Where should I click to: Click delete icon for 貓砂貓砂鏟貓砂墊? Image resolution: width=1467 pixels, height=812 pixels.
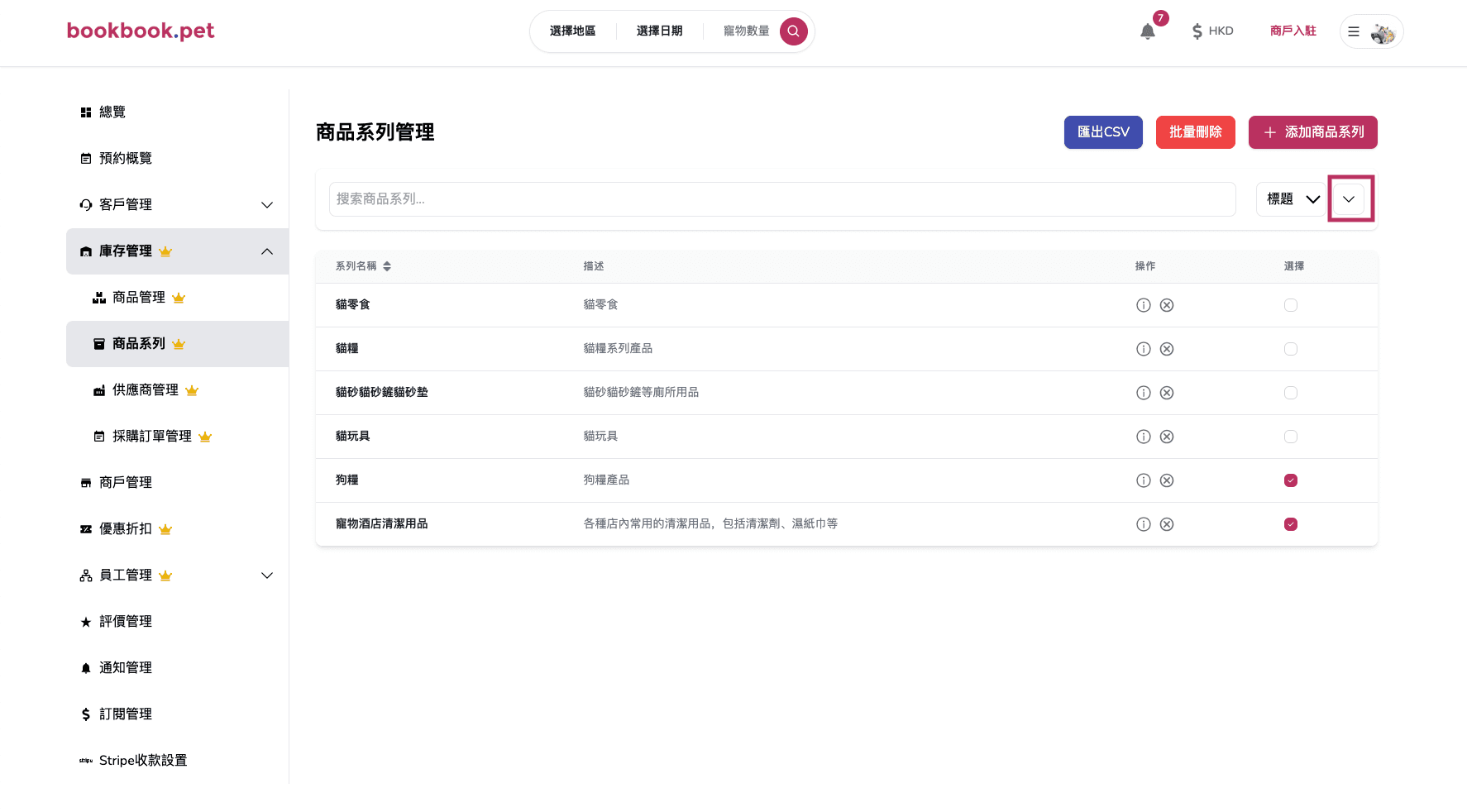click(x=1167, y=393)
